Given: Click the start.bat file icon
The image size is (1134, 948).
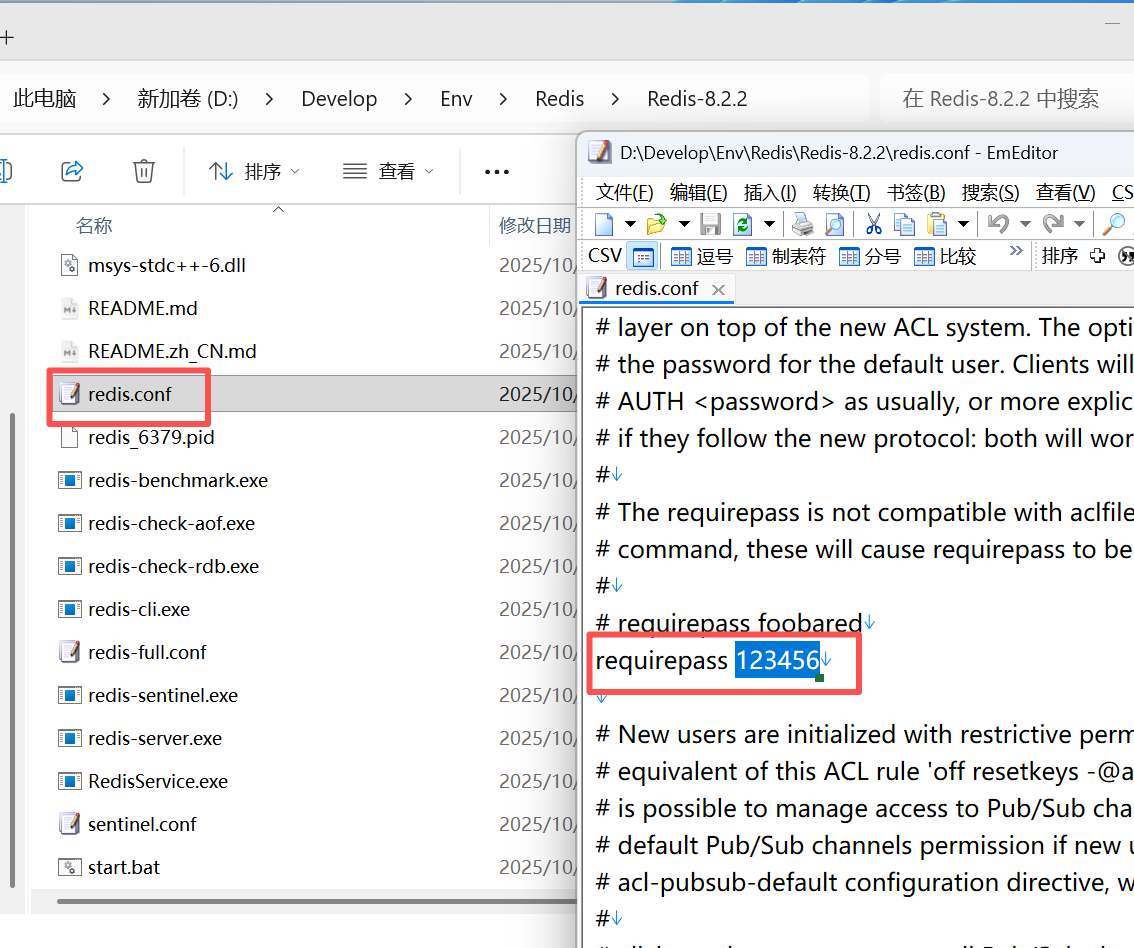Looking at the screenshot, I should (69, 867).
